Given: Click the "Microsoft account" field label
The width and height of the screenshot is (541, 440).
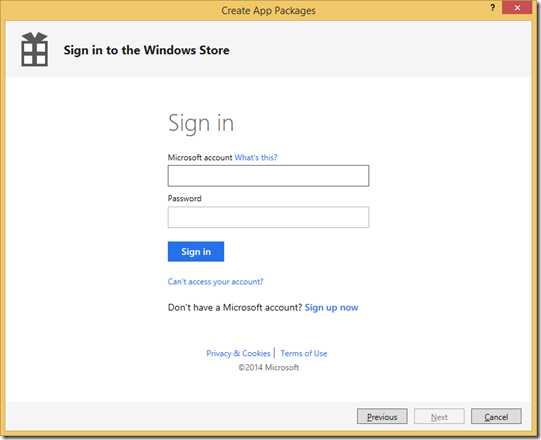Looking at the screenshot, I should pos(200,157).
